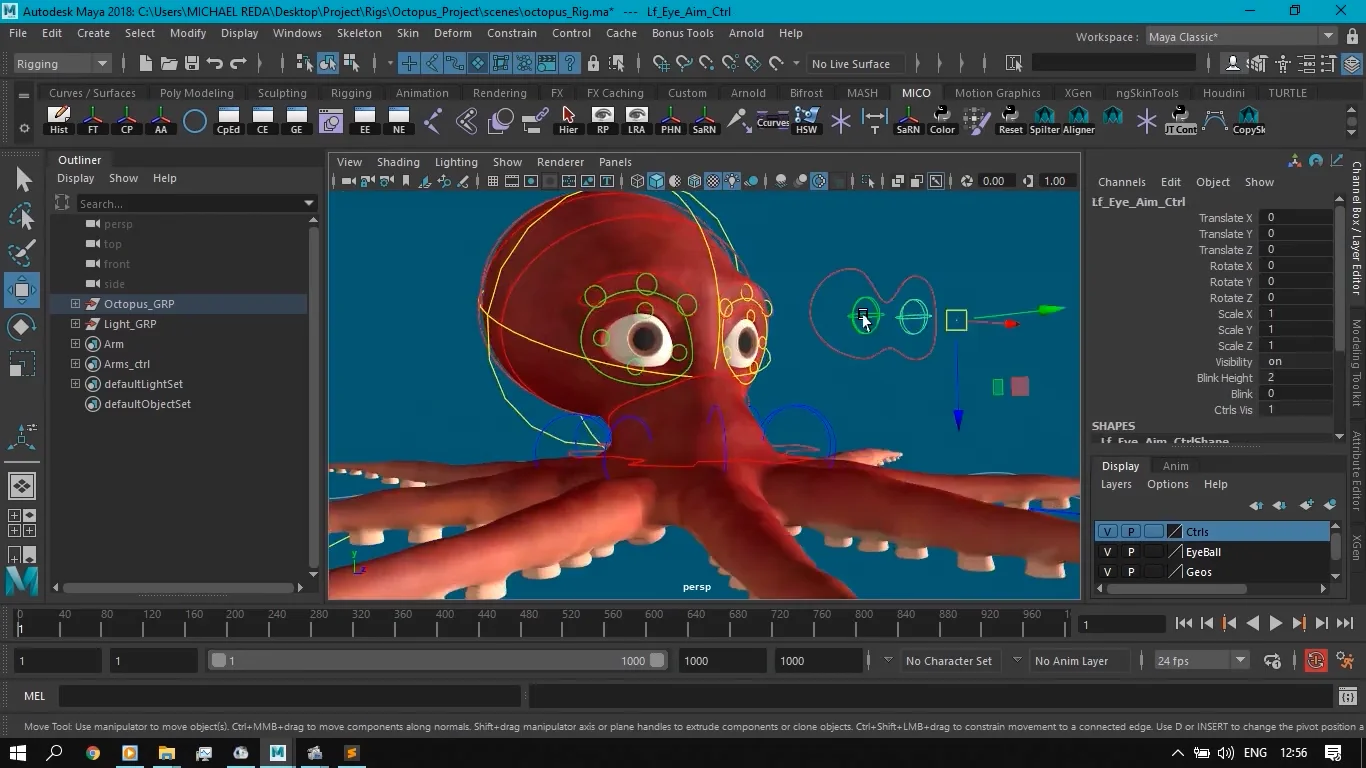
Task: Open the viewport Shading menu
Action: point(398,162)
